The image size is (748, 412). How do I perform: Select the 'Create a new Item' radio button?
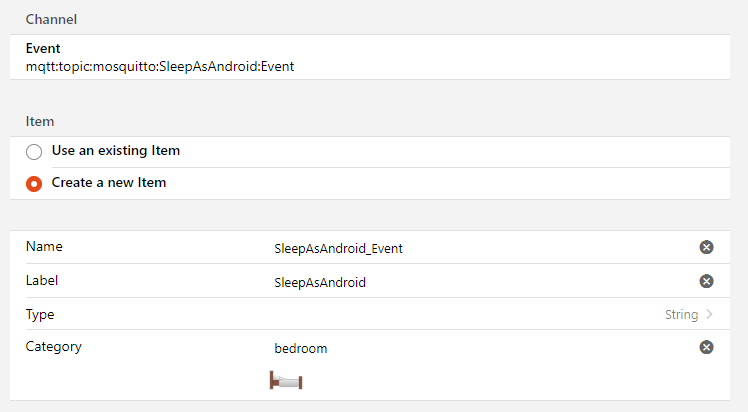click(34, 184)
